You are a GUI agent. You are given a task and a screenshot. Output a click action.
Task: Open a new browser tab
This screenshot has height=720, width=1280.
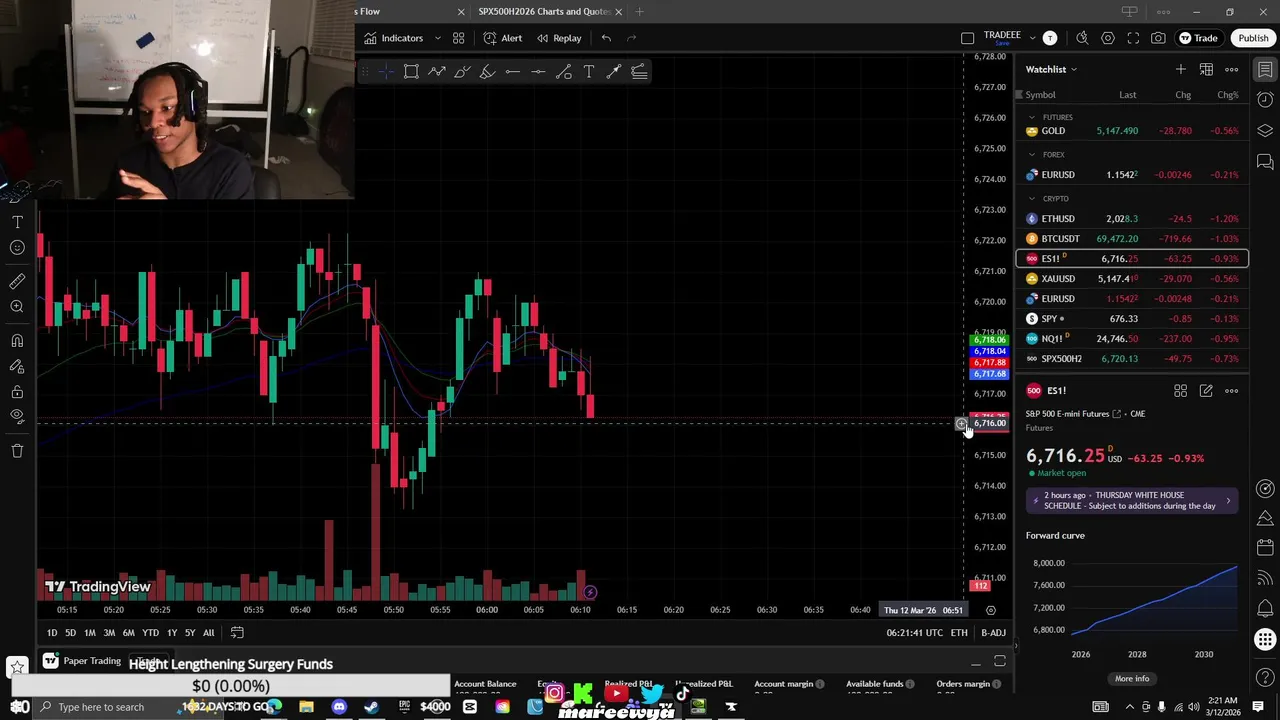[640, 12]
